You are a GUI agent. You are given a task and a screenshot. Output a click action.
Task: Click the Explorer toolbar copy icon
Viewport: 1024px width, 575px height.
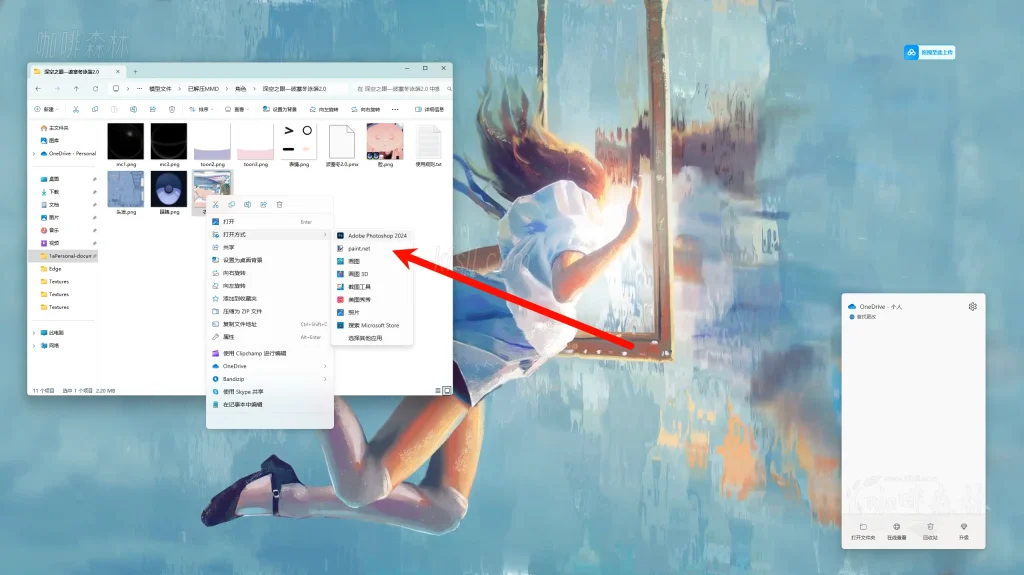95,109
